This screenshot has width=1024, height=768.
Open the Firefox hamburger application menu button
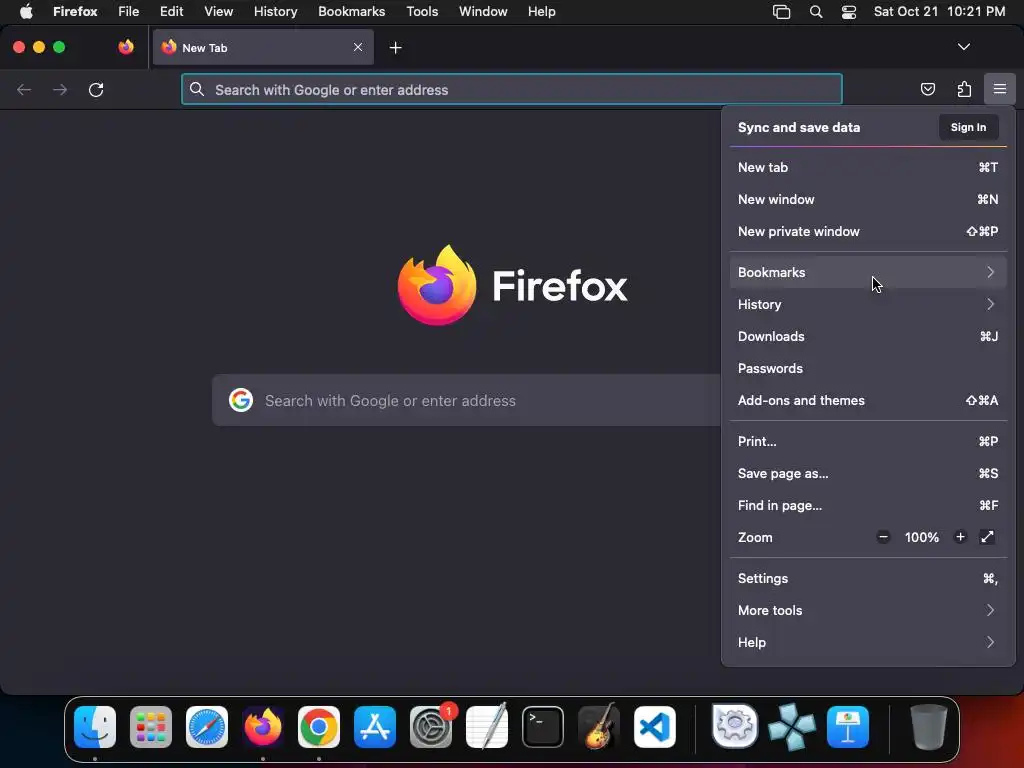click(999, 89)
